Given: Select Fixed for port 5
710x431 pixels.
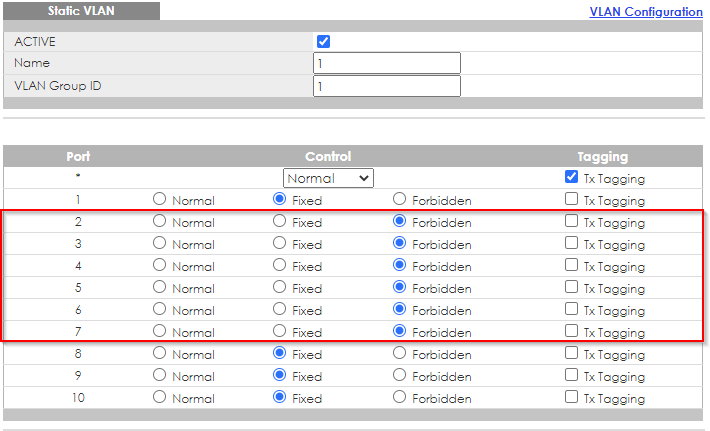Looking at the screenshot, I should pos(280,287).
